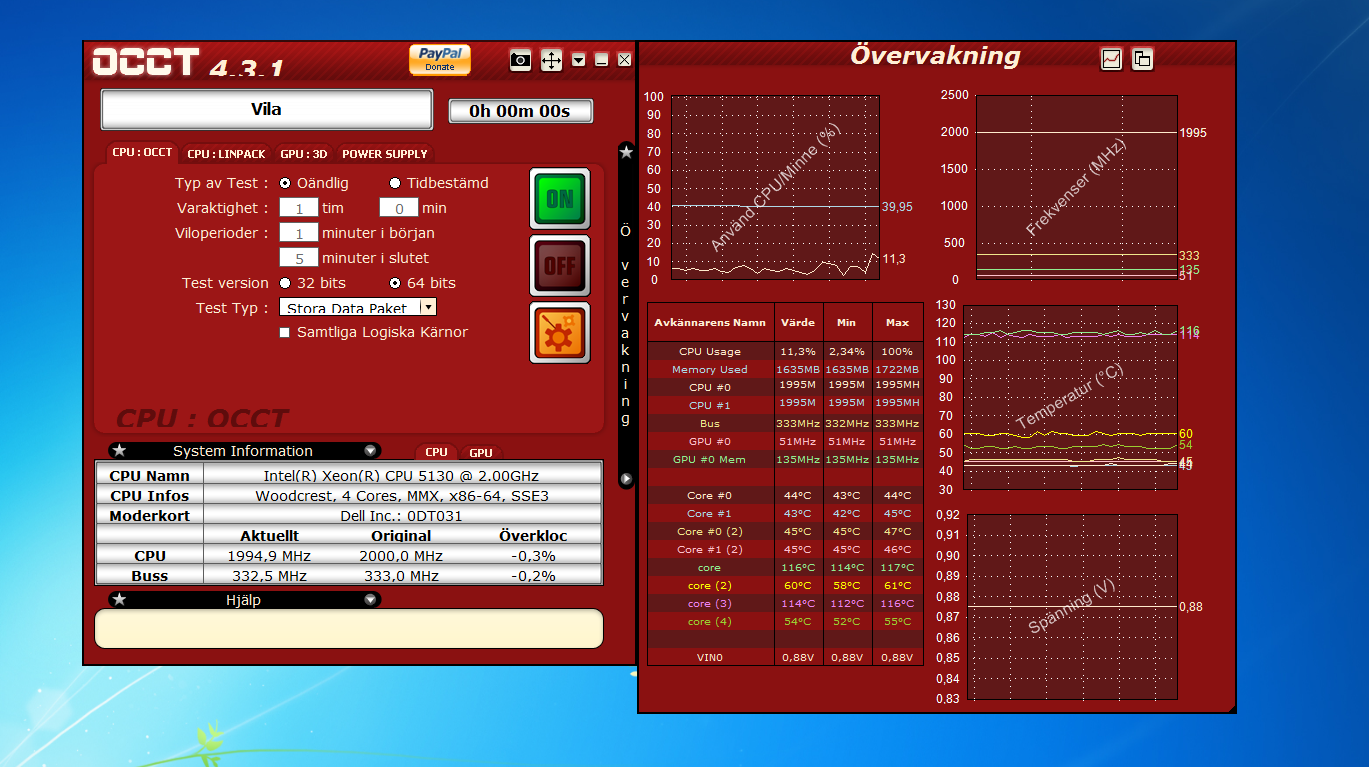Screen dimensions: 1369x767
Task: Click the move window arrows icon
Action: [x=551, y=60]
